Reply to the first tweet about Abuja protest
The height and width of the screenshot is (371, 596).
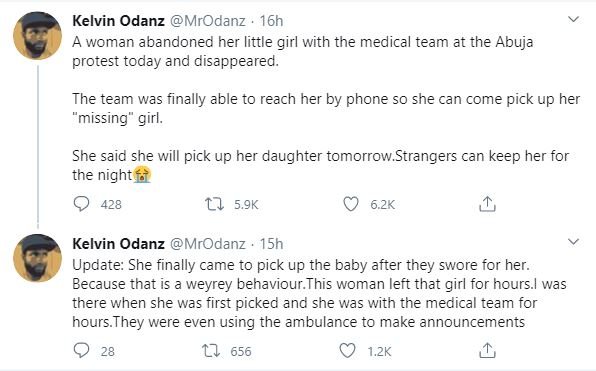tap(81, 204)
